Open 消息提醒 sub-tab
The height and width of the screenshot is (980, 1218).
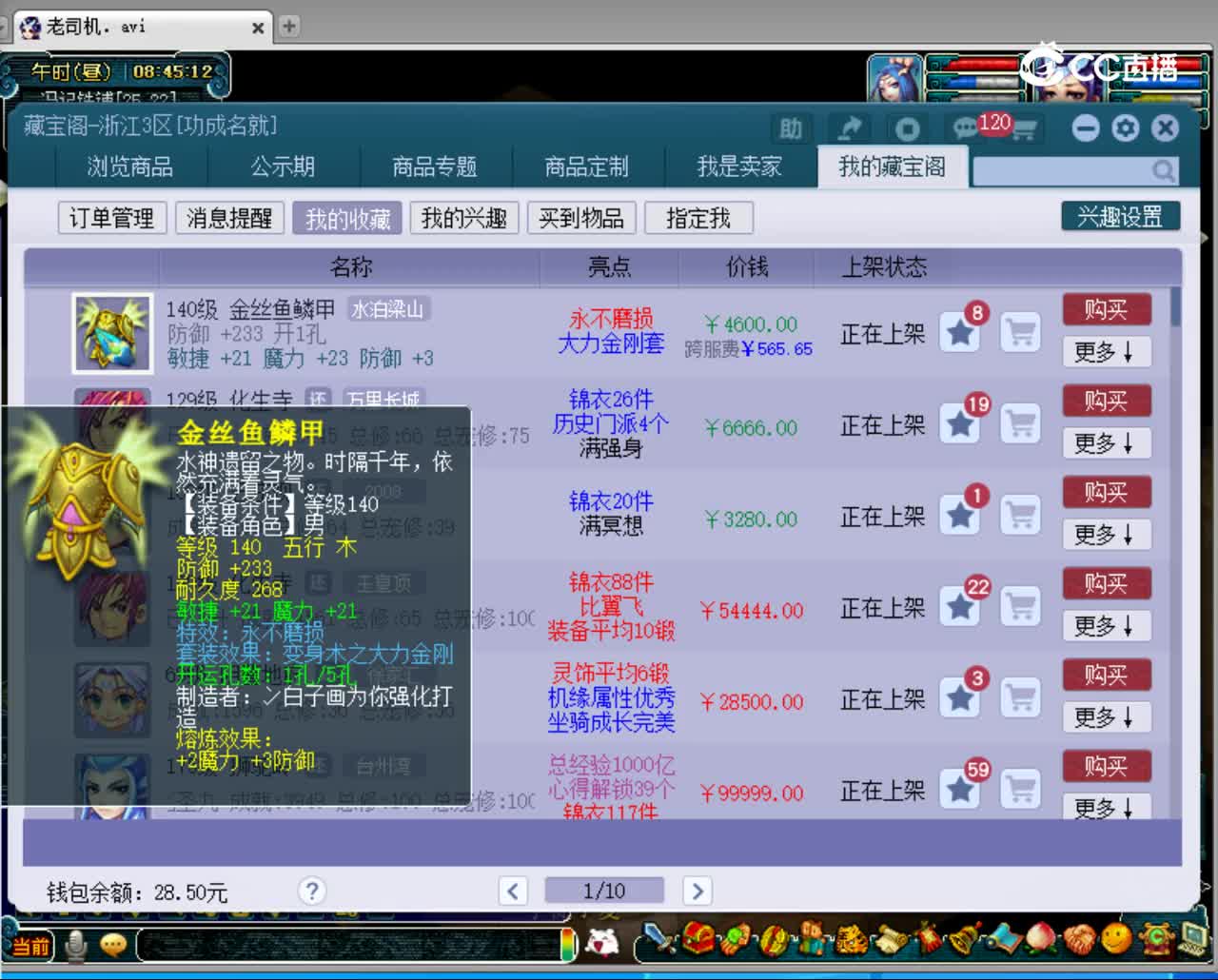(229, 218)
